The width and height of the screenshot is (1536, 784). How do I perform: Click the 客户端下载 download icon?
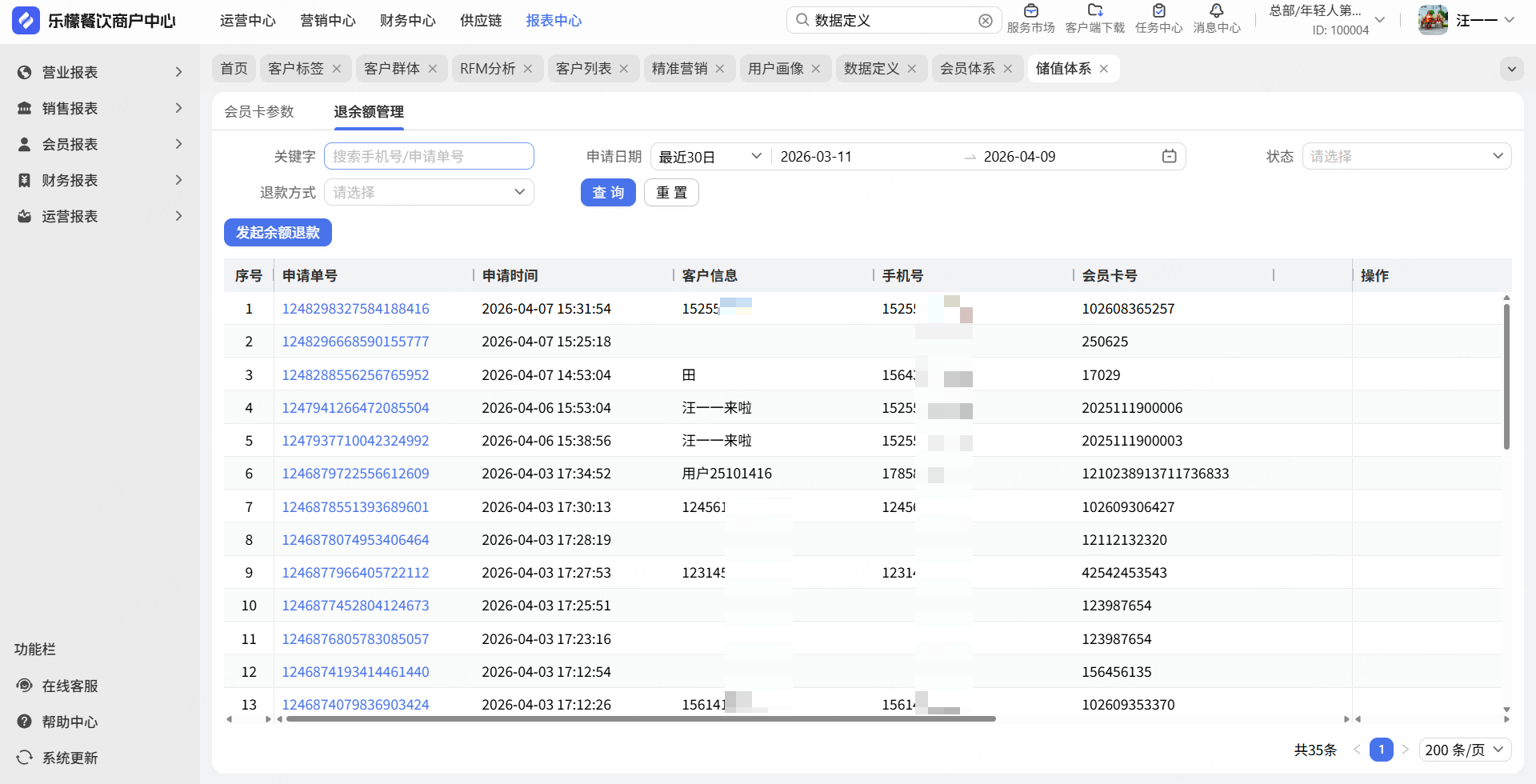(1094, 11)
